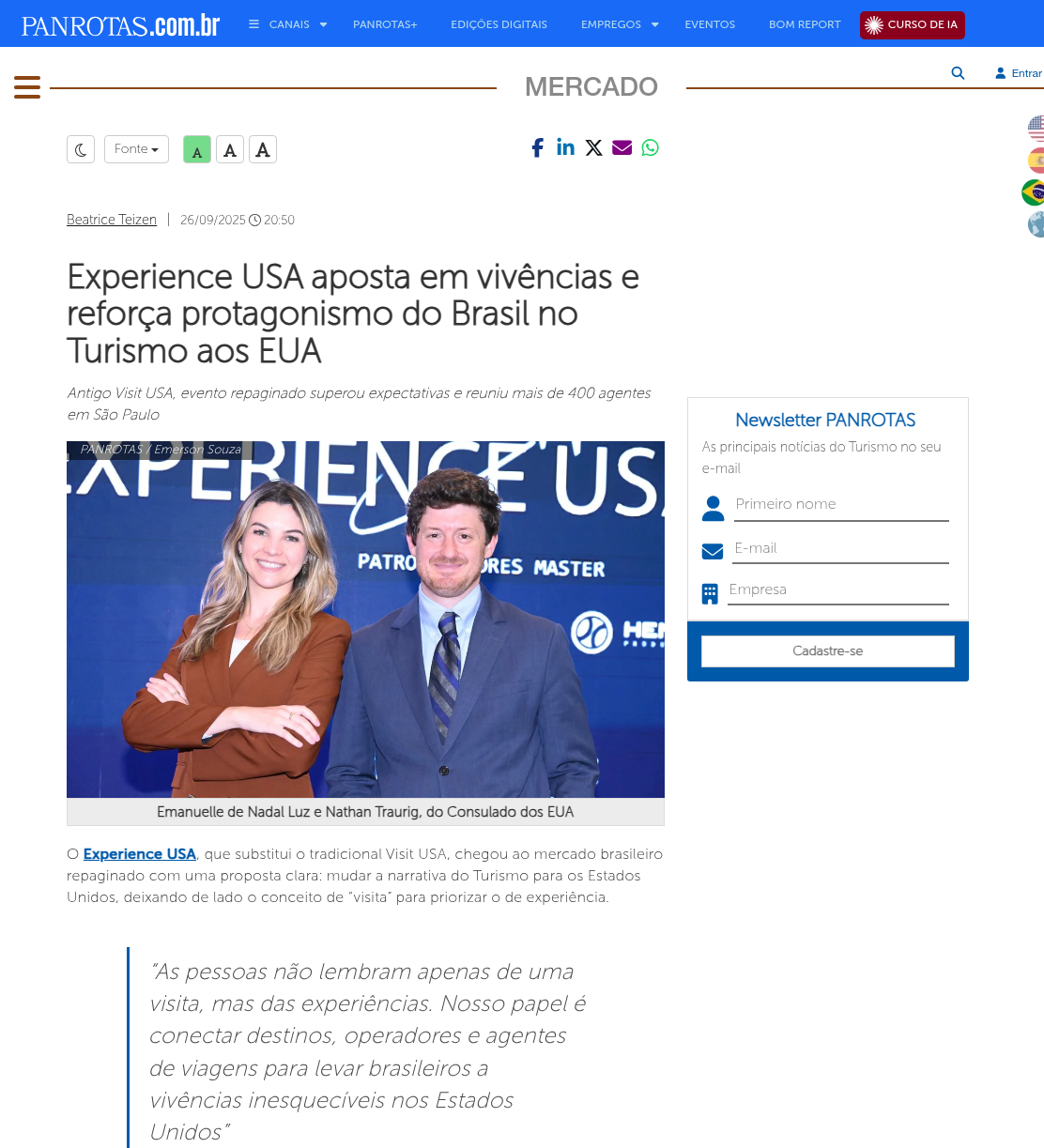The image size is (1044, 1148).
Task: Share article by email
Action: pos(622,147)
